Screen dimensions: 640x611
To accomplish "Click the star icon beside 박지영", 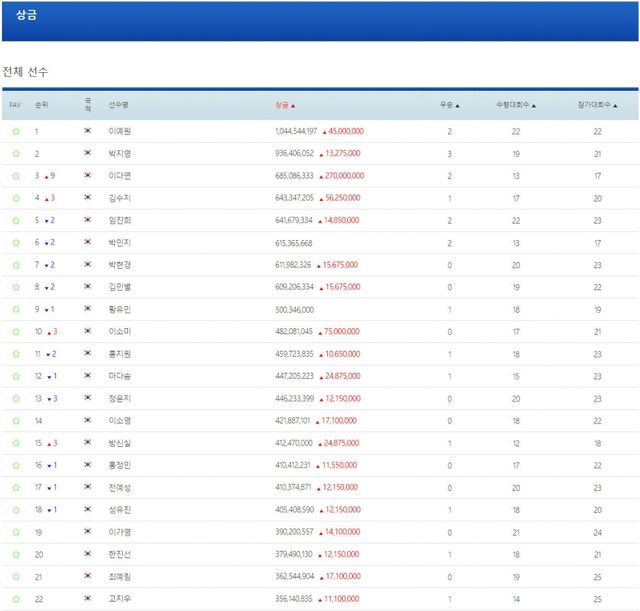I will [x=15, y=154].
